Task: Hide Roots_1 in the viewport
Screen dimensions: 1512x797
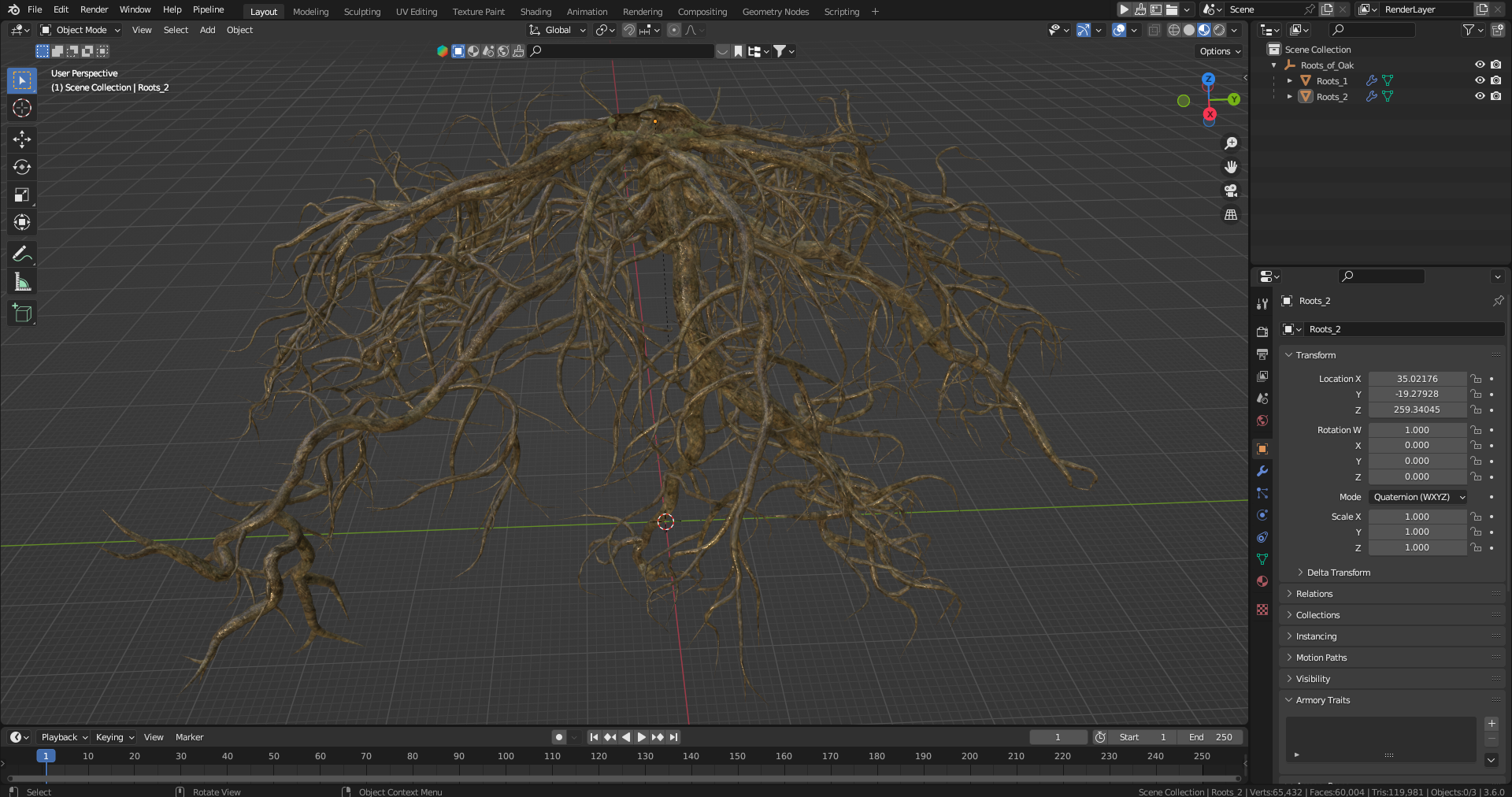Action: [1480, 80]
